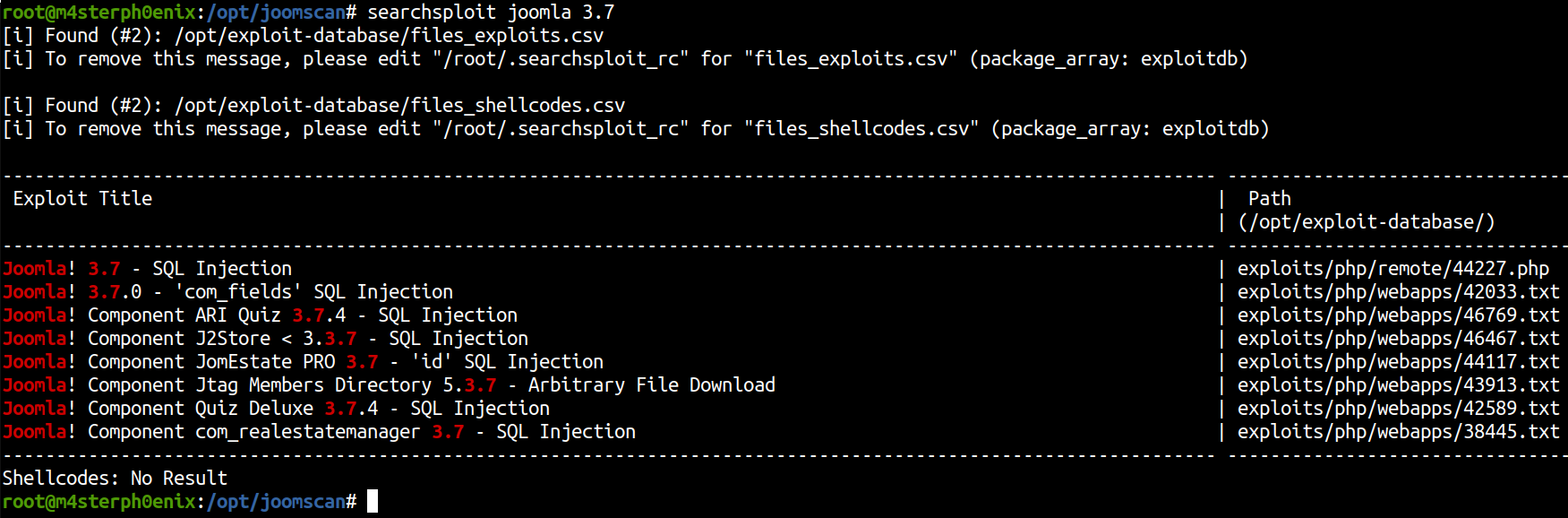Click the 44117.txt JomEstate exploit path

coord(1398,361)
